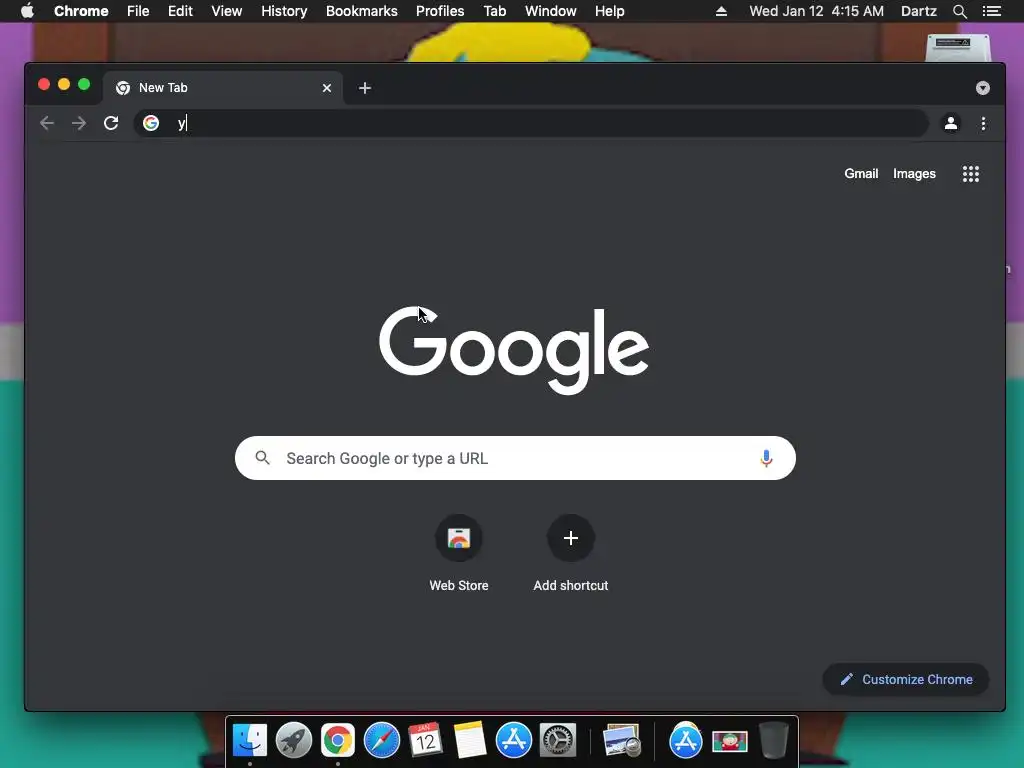The height and width of the screenshot is (768, 1024).
Task: Click the drive icon on desktop
Action: [x=958, y=48]
